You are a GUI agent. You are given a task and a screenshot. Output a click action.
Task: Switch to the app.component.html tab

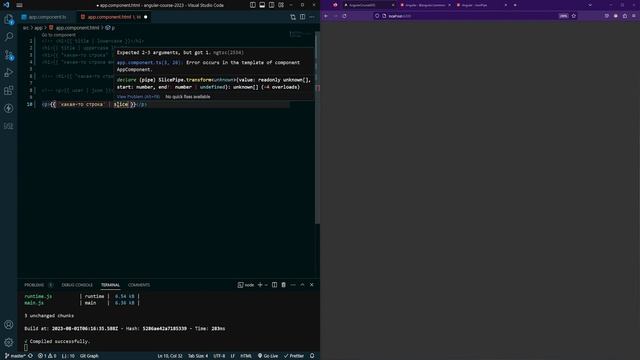pos(113,17)
